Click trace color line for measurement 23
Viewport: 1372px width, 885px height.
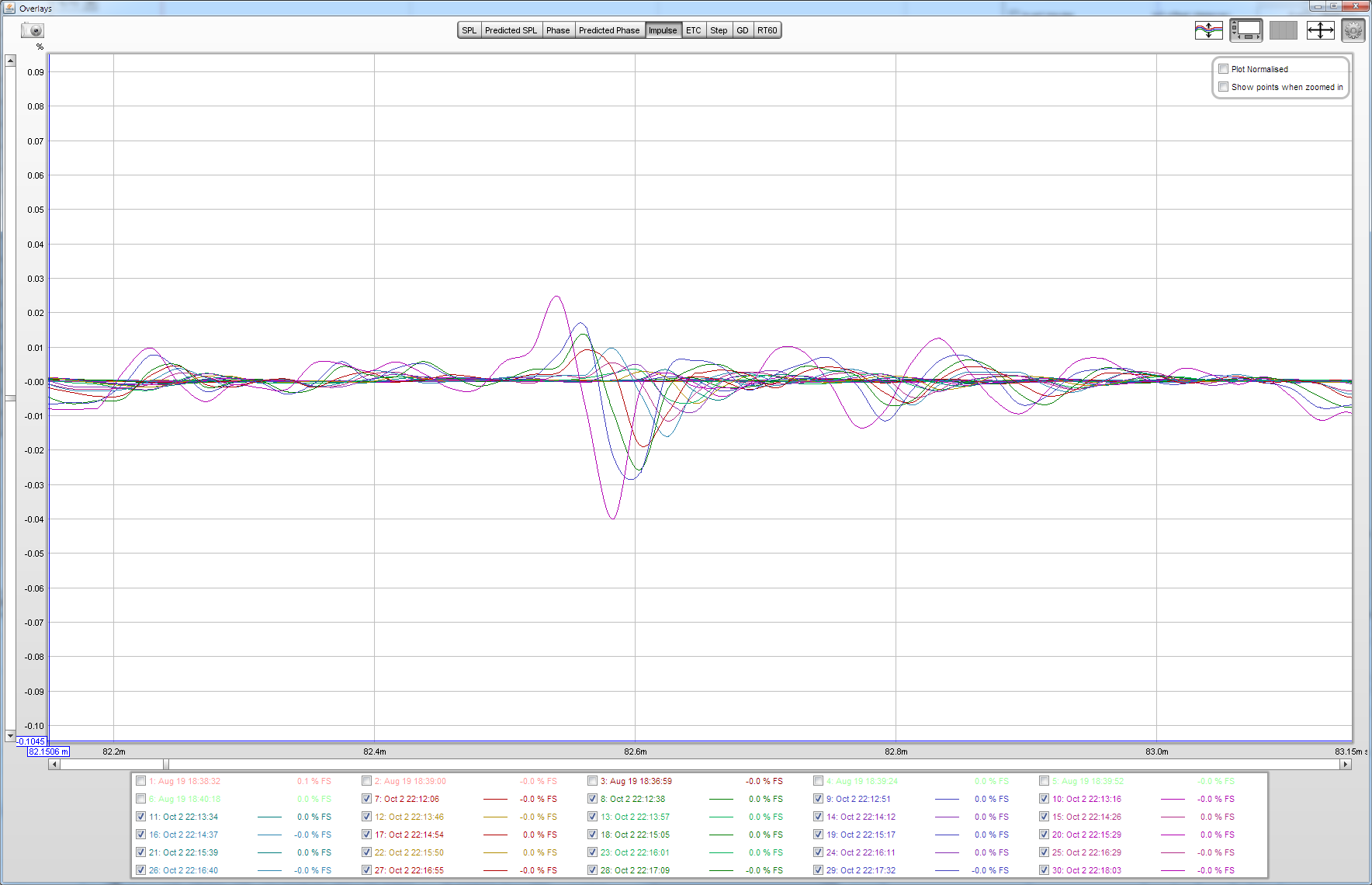point(721,852)
